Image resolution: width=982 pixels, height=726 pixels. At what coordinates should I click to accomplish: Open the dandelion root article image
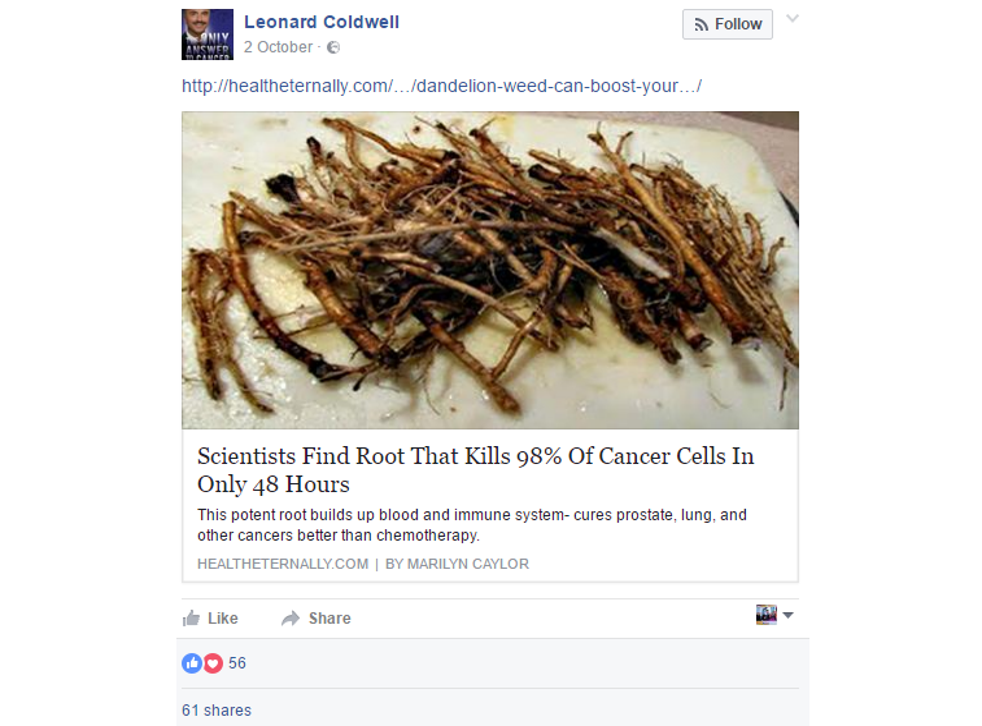click(490, 270)
